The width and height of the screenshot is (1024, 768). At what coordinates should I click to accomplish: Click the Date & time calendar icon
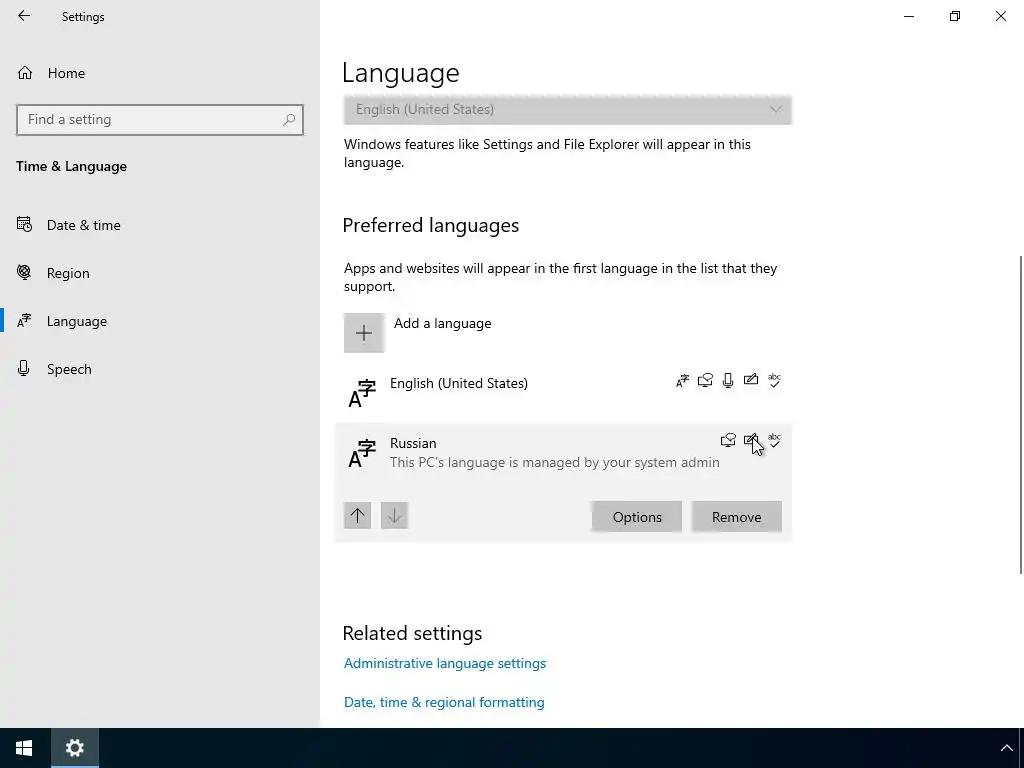pos(24,225)
